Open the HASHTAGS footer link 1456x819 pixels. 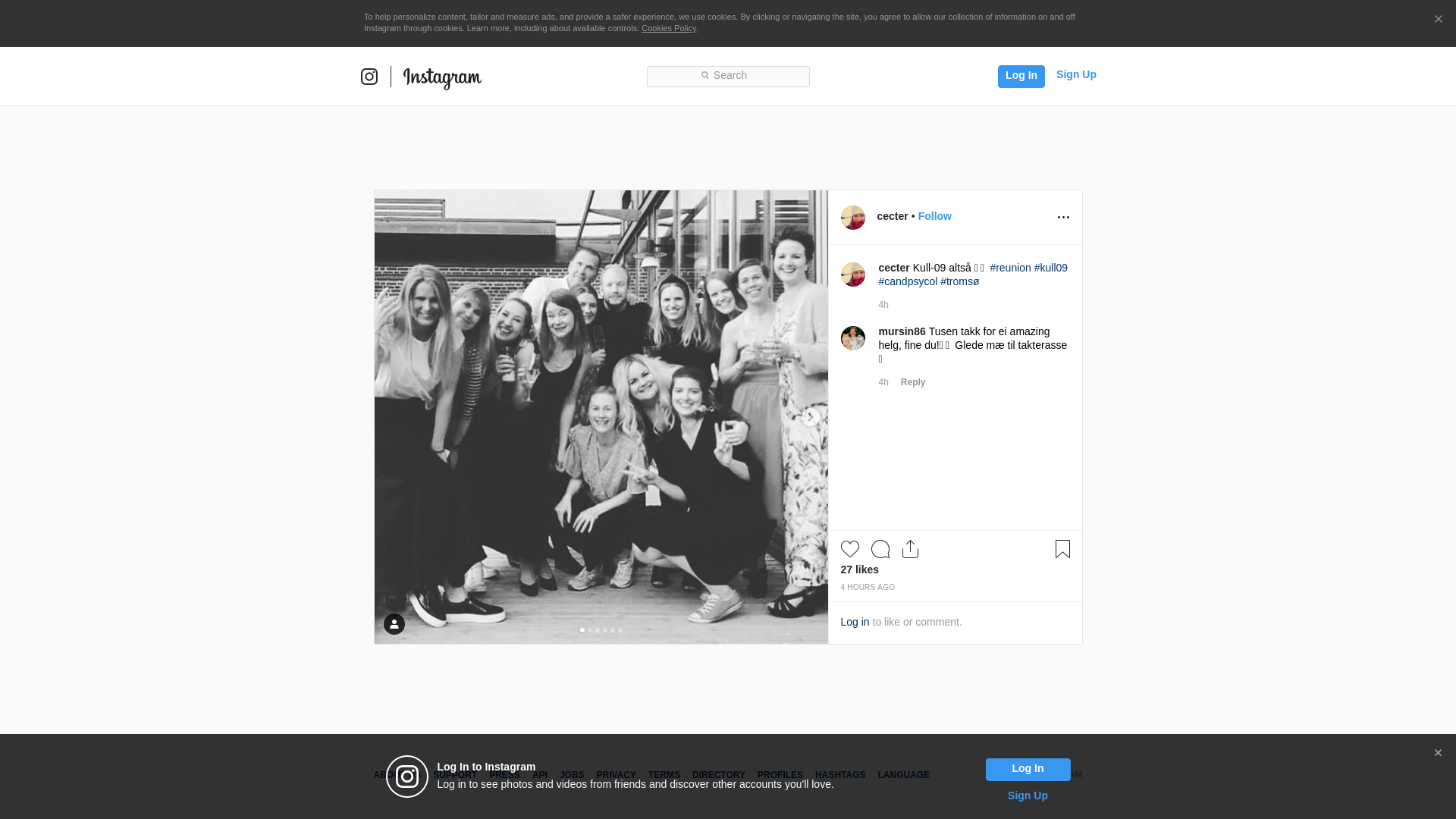click(x=840, y=776)
